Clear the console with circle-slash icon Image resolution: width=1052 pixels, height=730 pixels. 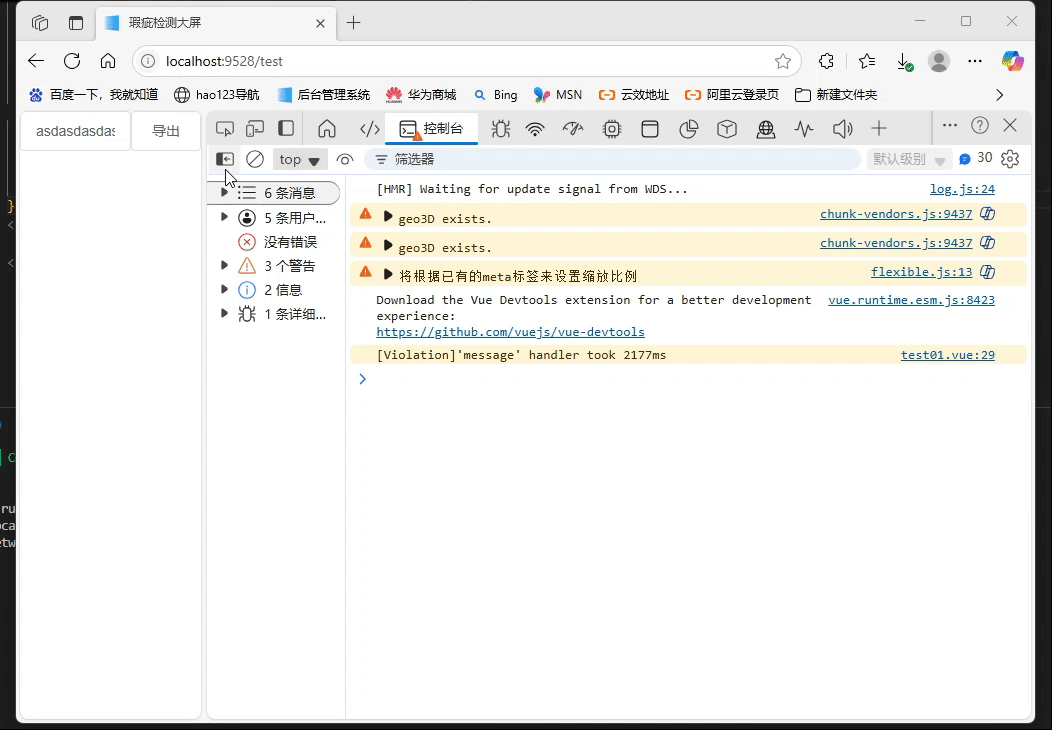click(255, 159)
